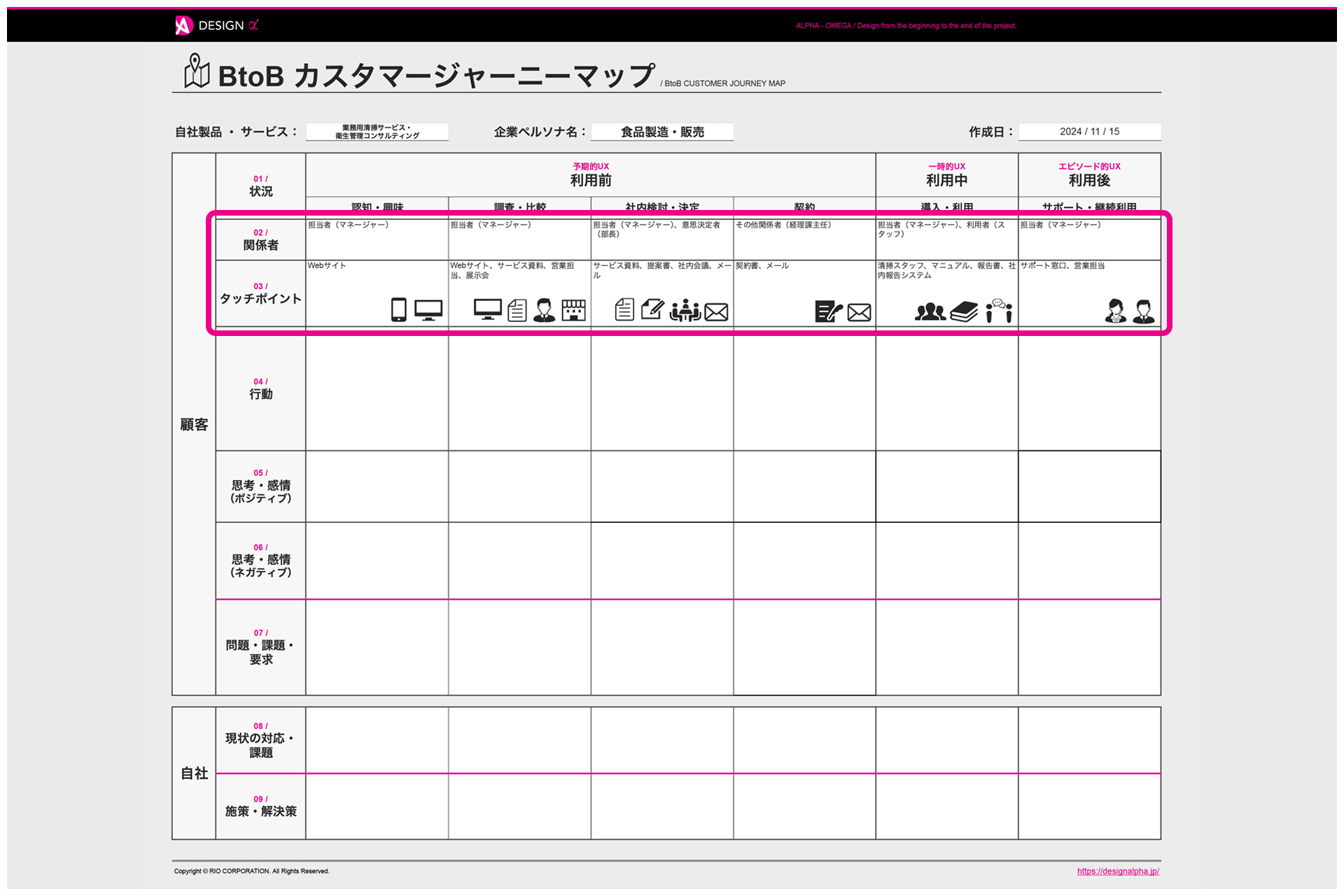Click the BtoB CUSTOMER JOURNEY MAP subtitle
Screen dimensions: 1344x896
[723, 83]
